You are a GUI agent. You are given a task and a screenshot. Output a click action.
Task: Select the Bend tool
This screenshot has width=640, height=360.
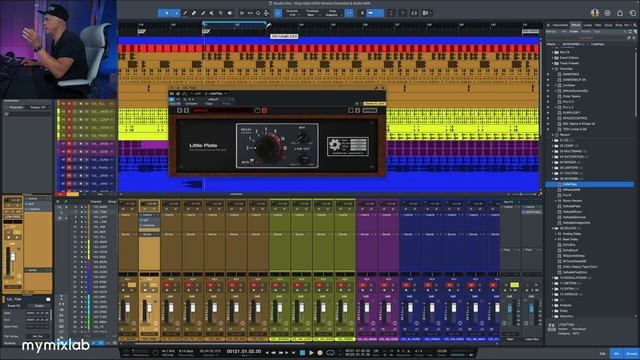pos(221,13)
